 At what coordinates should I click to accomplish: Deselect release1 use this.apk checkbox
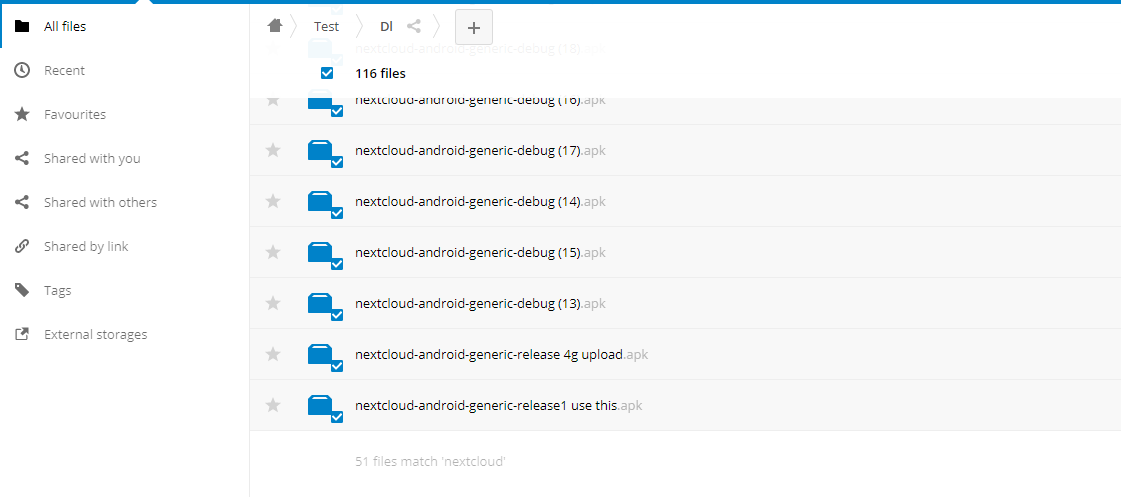337,417
